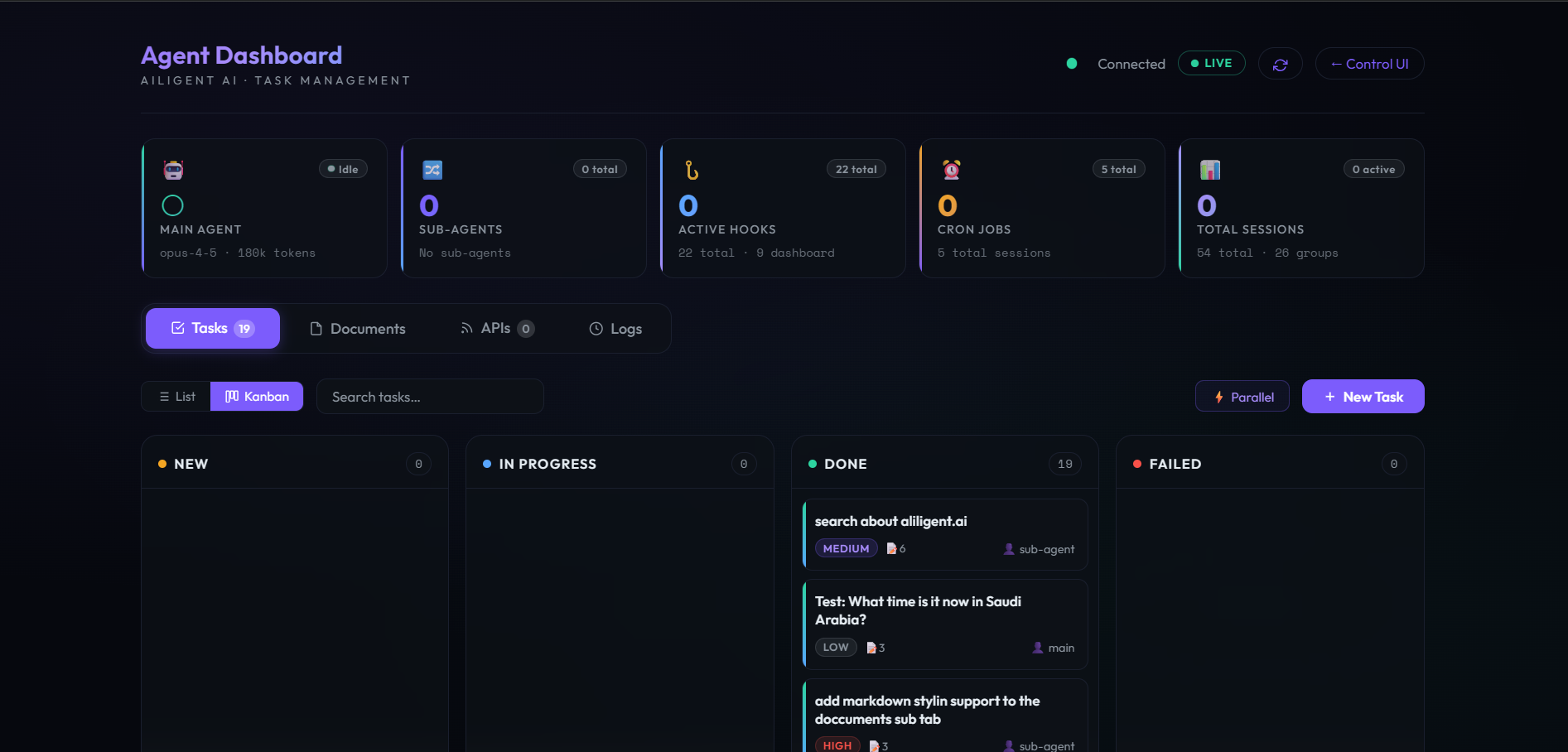The height and width of the screenshot is (752, 1568).
Task: Click the NEW column count 0
Action: click(x=418, y=464)
